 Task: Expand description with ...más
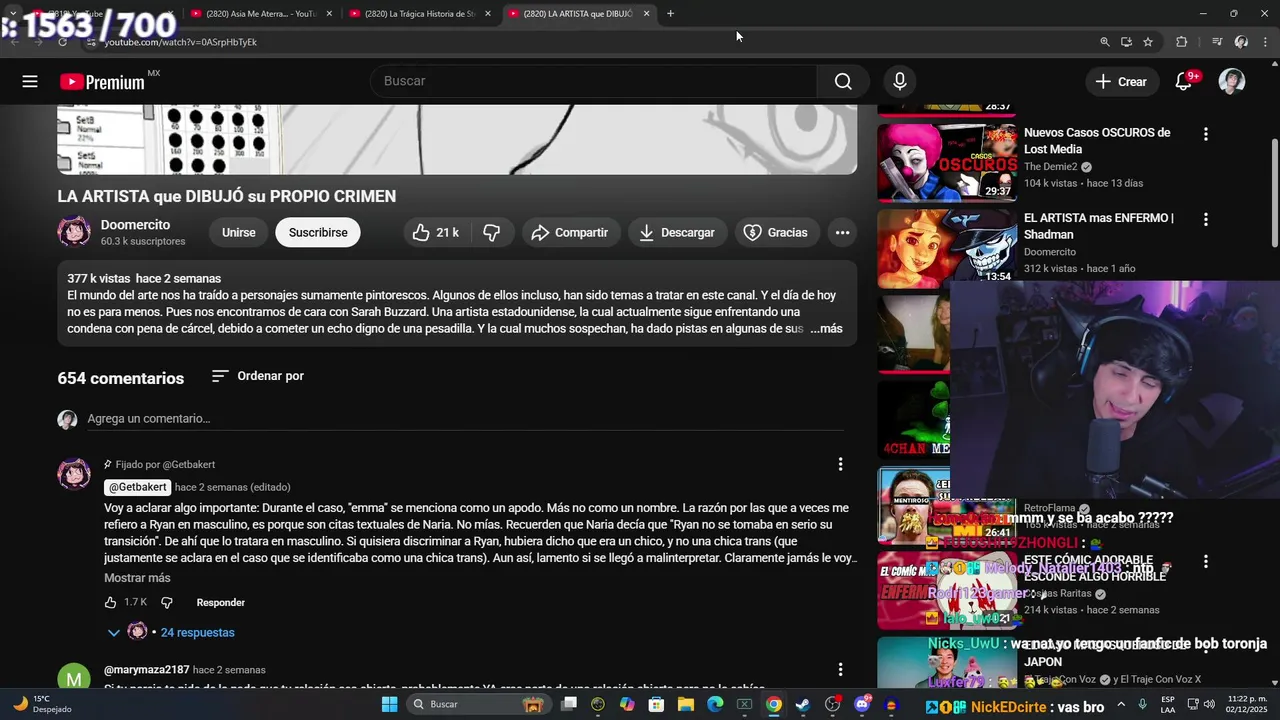pyautogui.click(x=826, y=329)
